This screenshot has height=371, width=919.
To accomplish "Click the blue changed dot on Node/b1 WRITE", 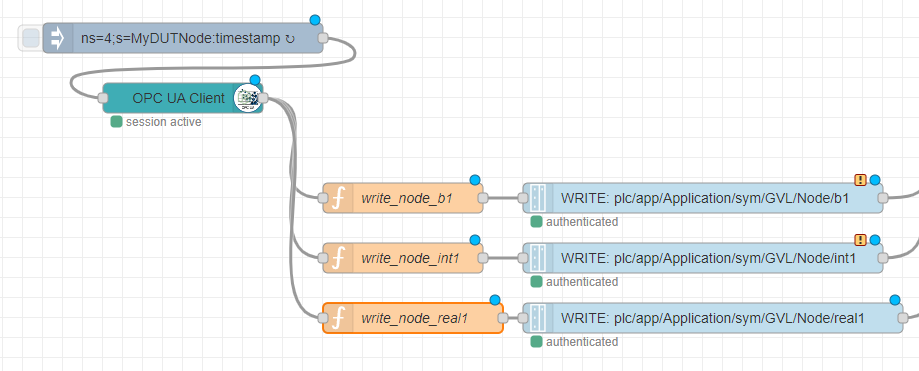I will coord(875,180).
